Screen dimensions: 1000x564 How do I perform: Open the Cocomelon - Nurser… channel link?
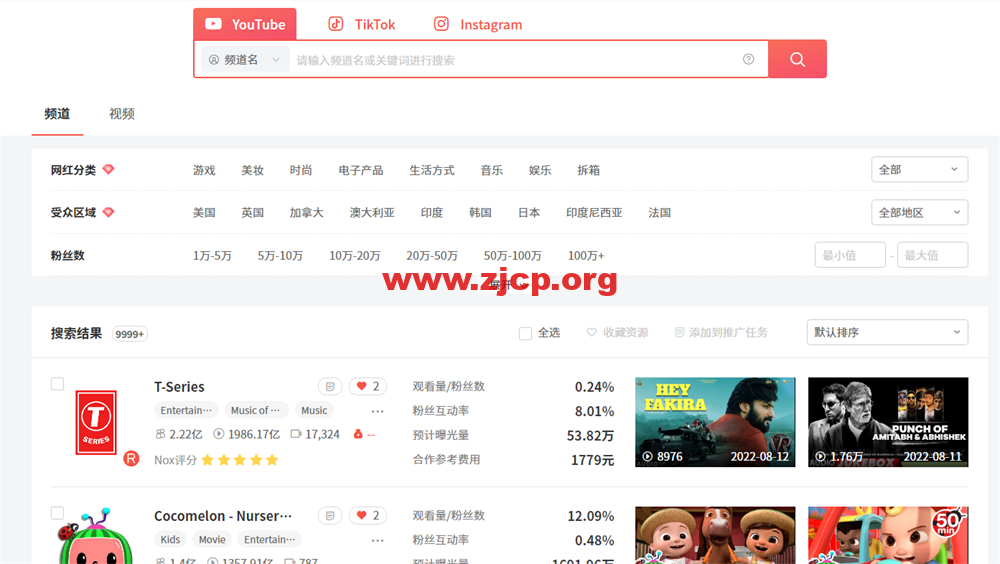tap(223, 516)
